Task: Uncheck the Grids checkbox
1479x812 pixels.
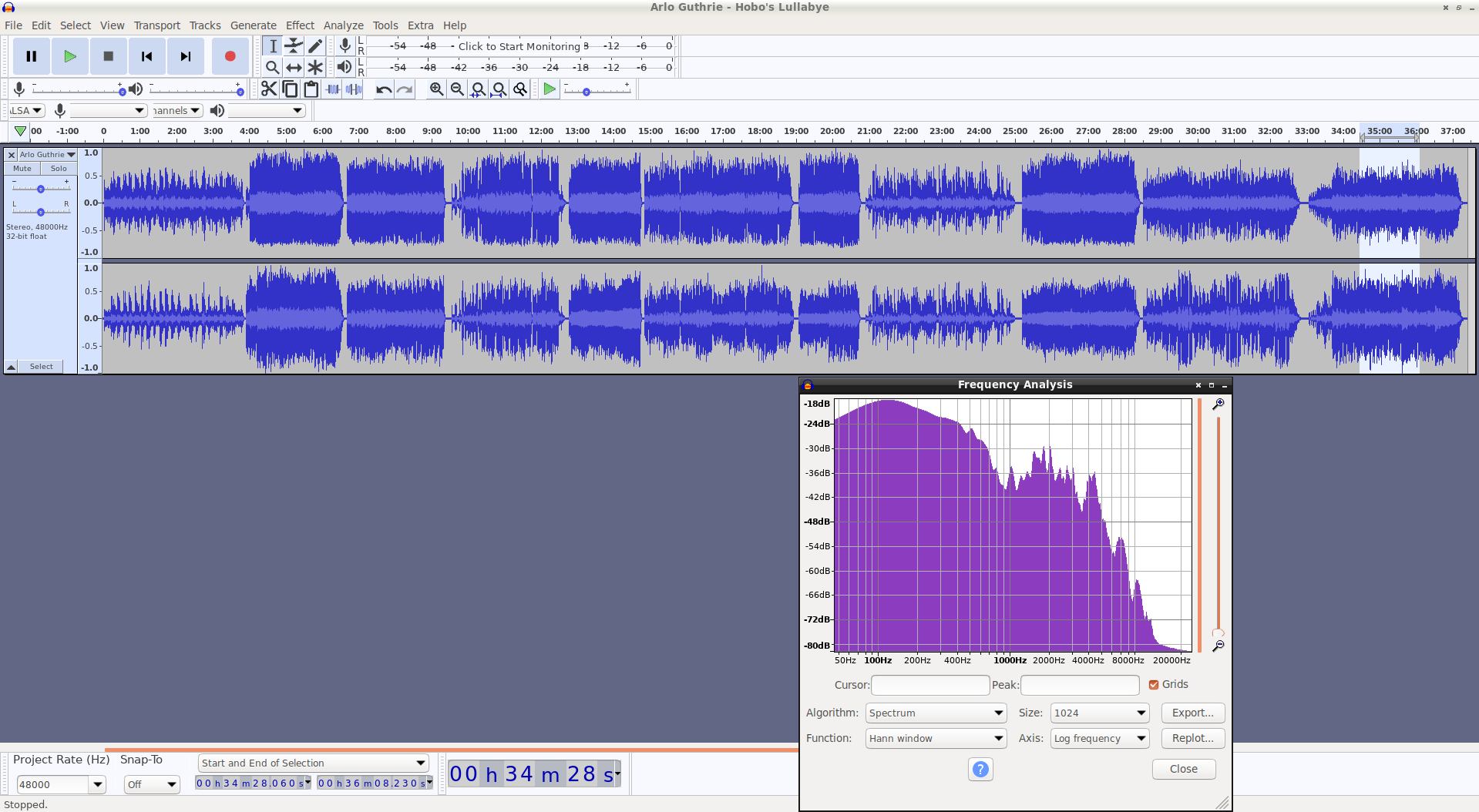Action: tap(1154, 684)
